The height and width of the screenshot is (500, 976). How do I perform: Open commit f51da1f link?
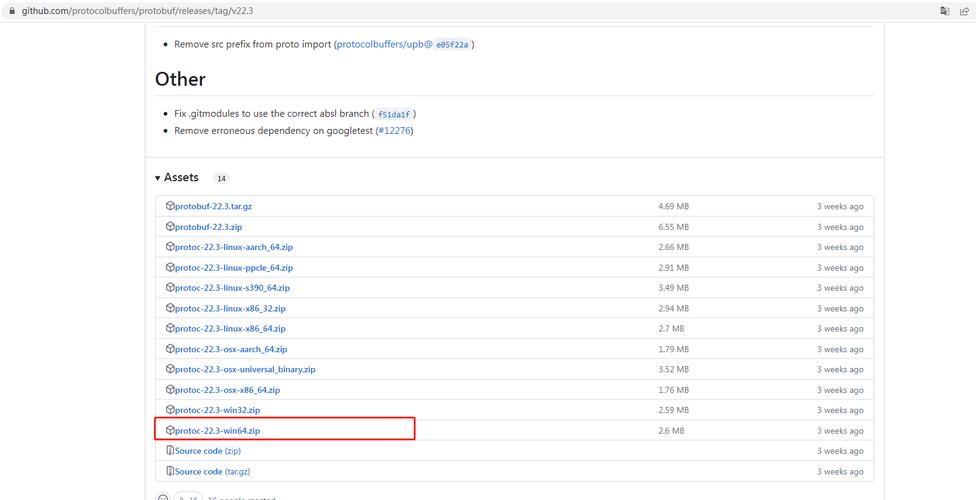(394, 115)
